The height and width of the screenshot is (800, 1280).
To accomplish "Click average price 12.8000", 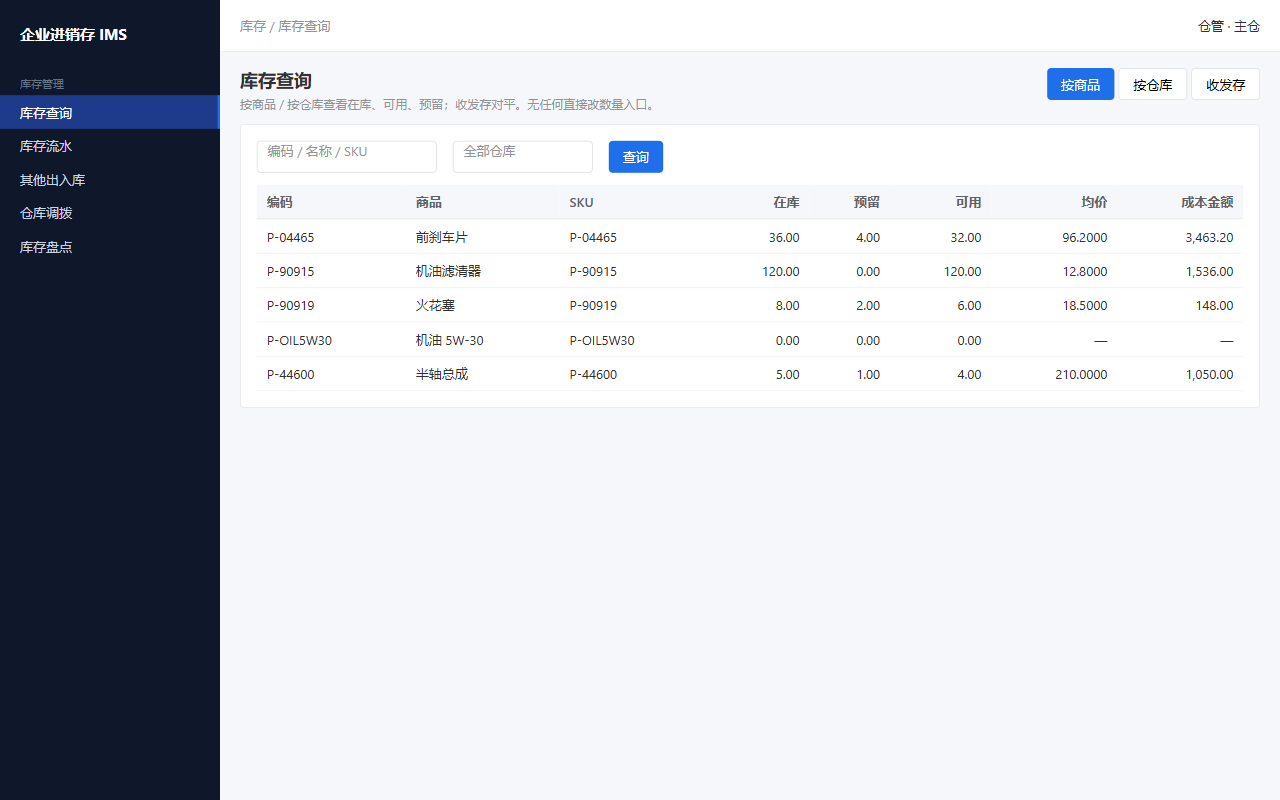I will pyautogui.click(x=1085, y=271).
